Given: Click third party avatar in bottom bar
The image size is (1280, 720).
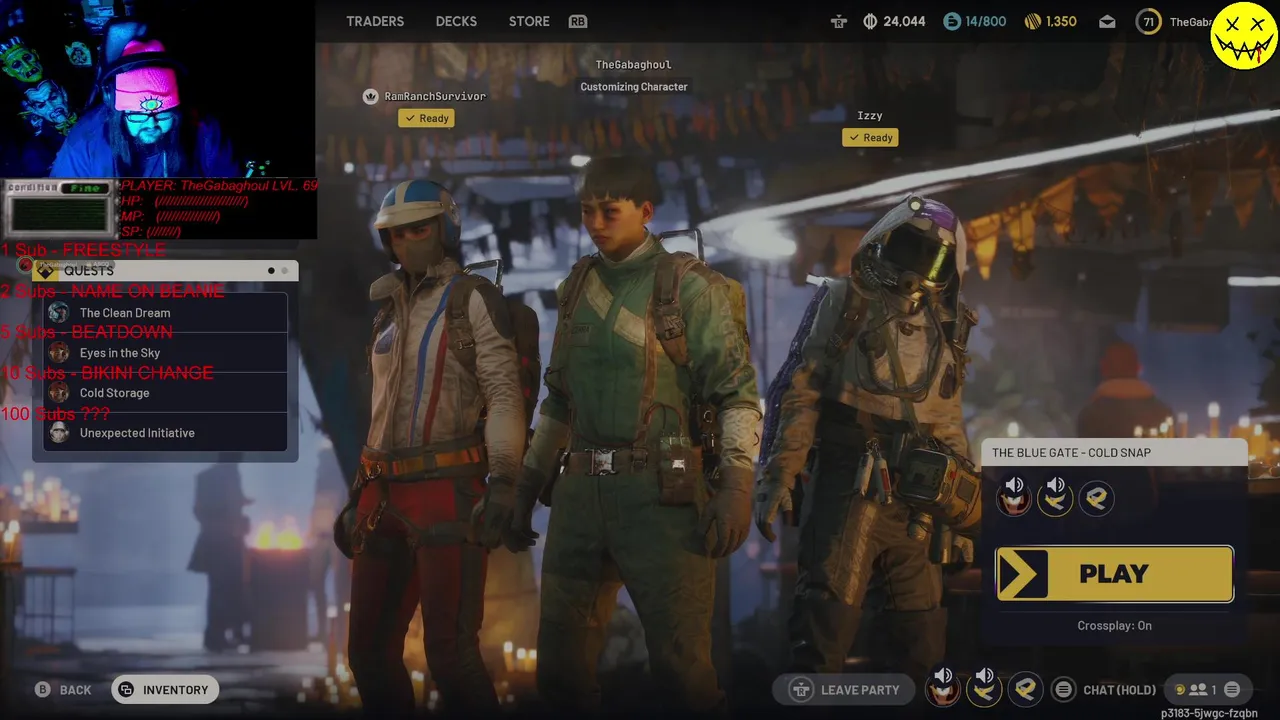Looking at the screenshot, I should 1025,690.
